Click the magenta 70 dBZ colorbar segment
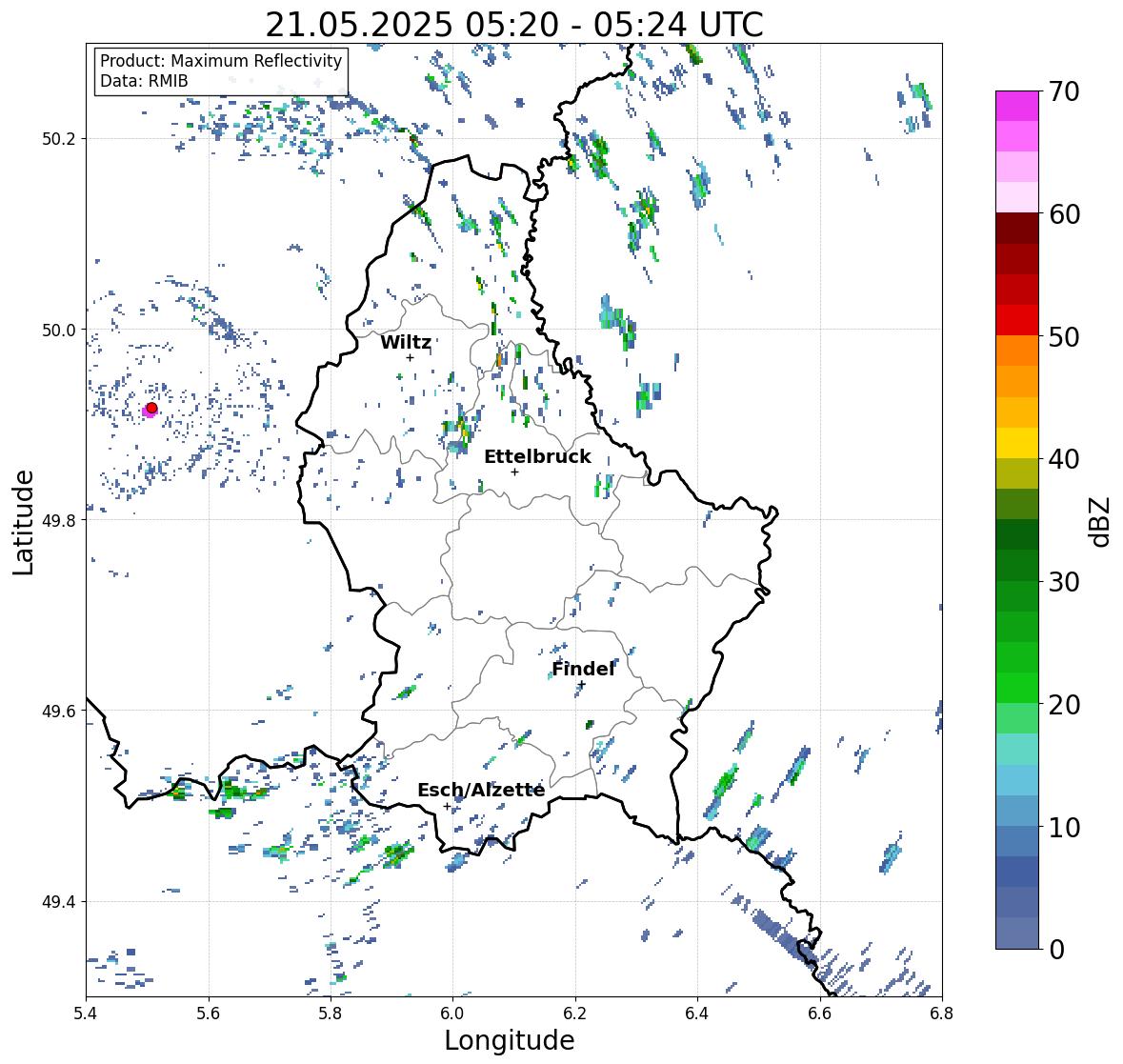 pos(1016,106)
